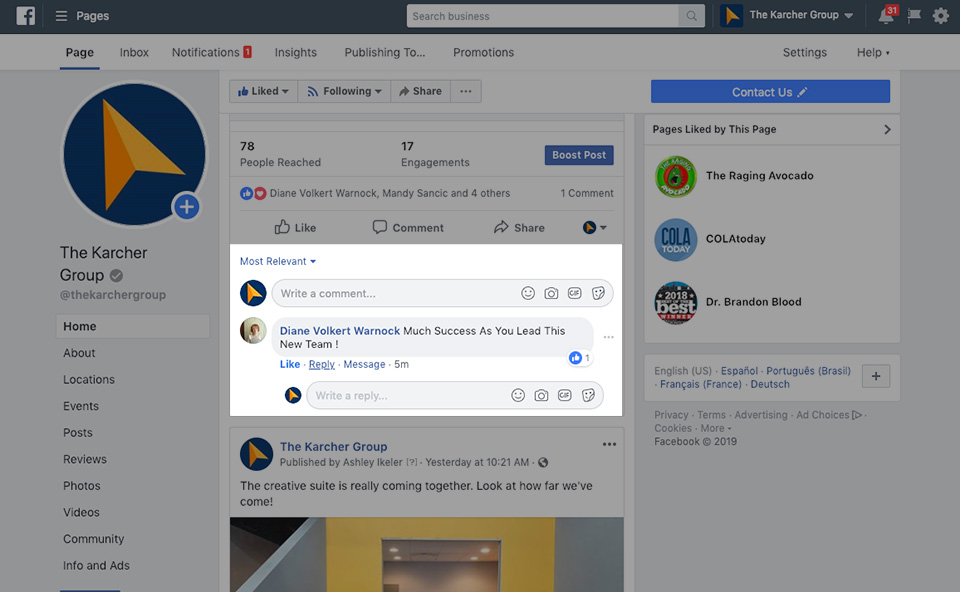Click the COLAtoday page logo
Screen dimensions: 960x592
[675, 239]
